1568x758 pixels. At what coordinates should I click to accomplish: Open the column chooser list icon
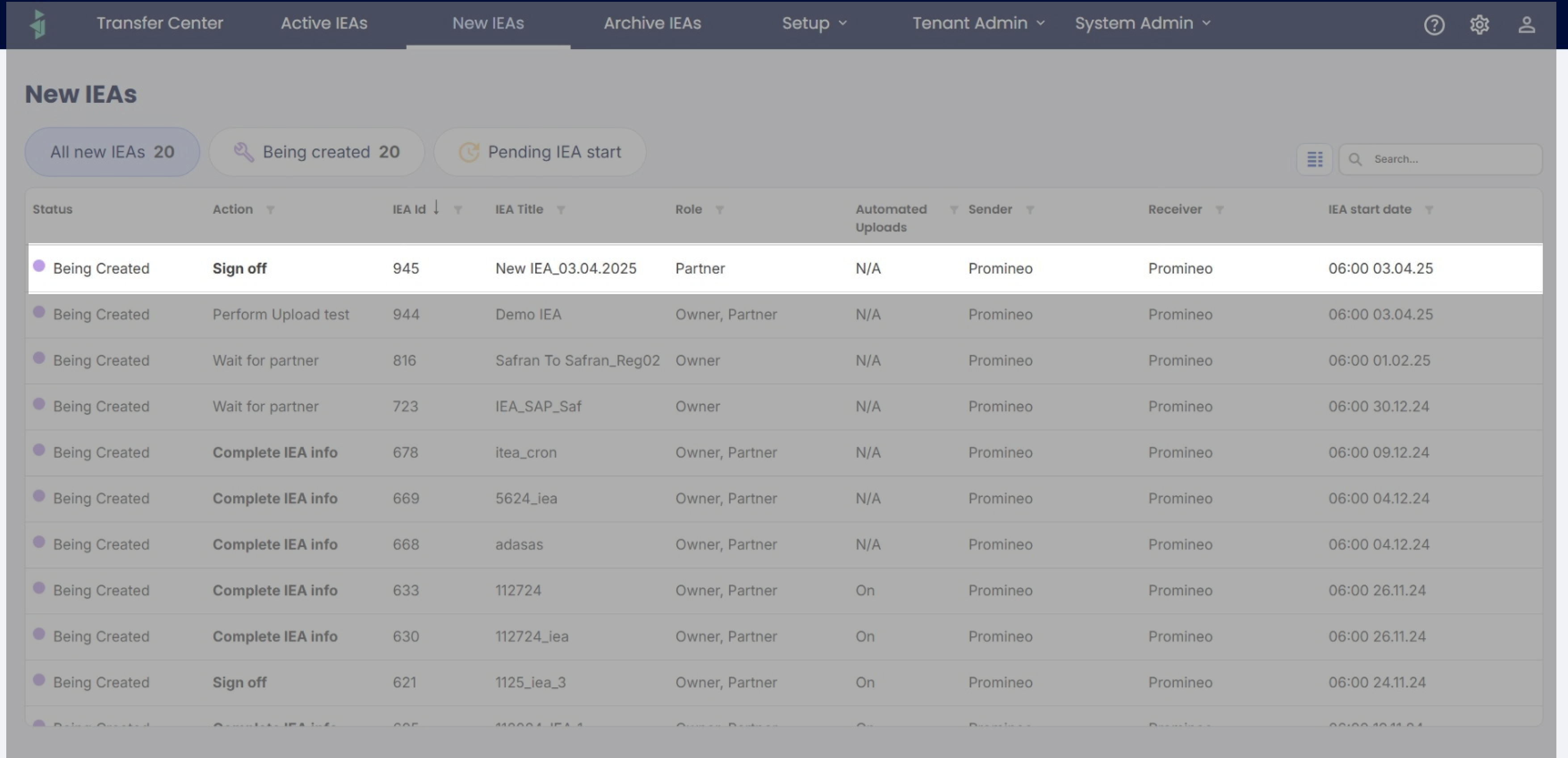point(1315,160)
